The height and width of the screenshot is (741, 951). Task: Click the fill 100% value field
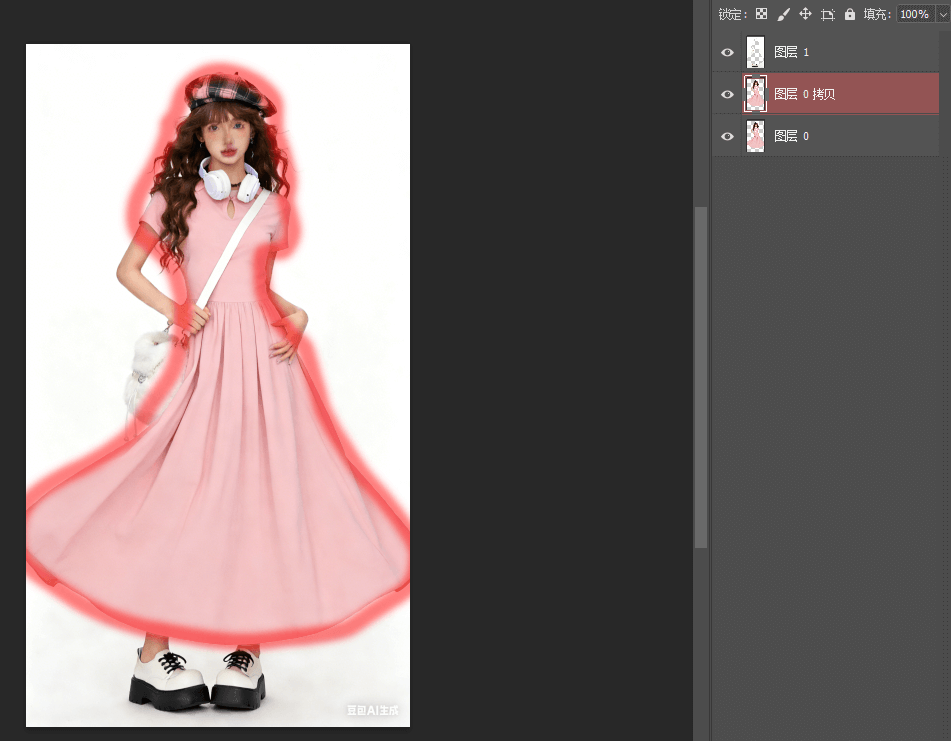914,14
